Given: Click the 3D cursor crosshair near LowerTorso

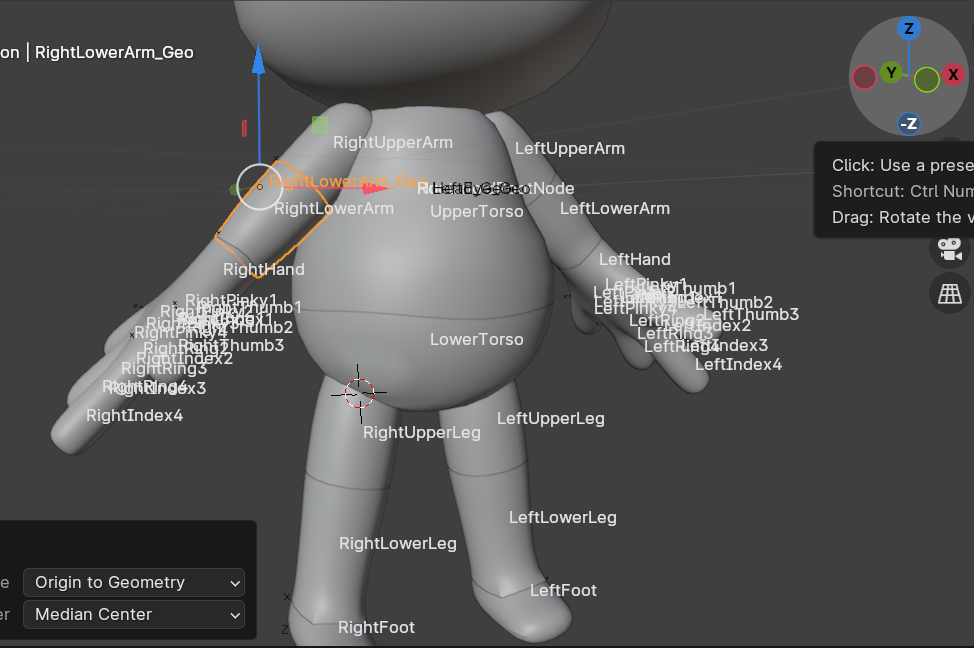Looking at the screenshot, I should coord(358,393).
